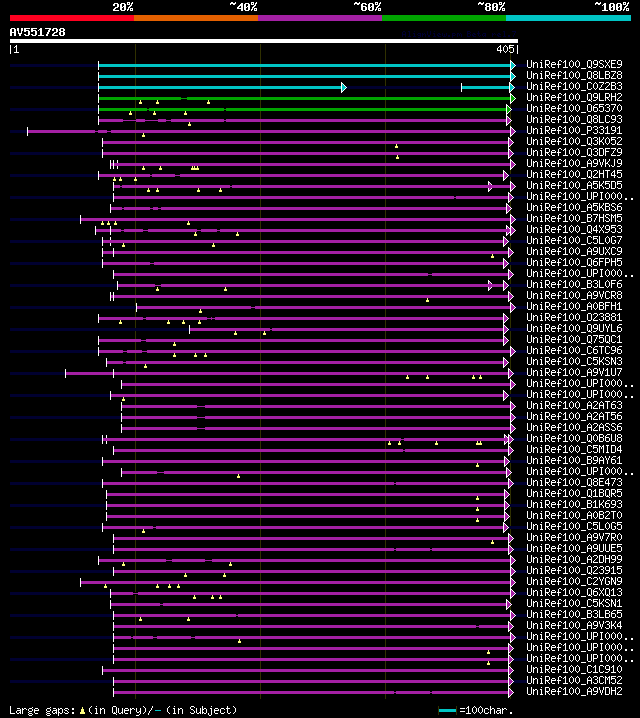Select the UniRef100_Q4X953 label
Screen dimensions: 640x718
(x=574, y=229)
